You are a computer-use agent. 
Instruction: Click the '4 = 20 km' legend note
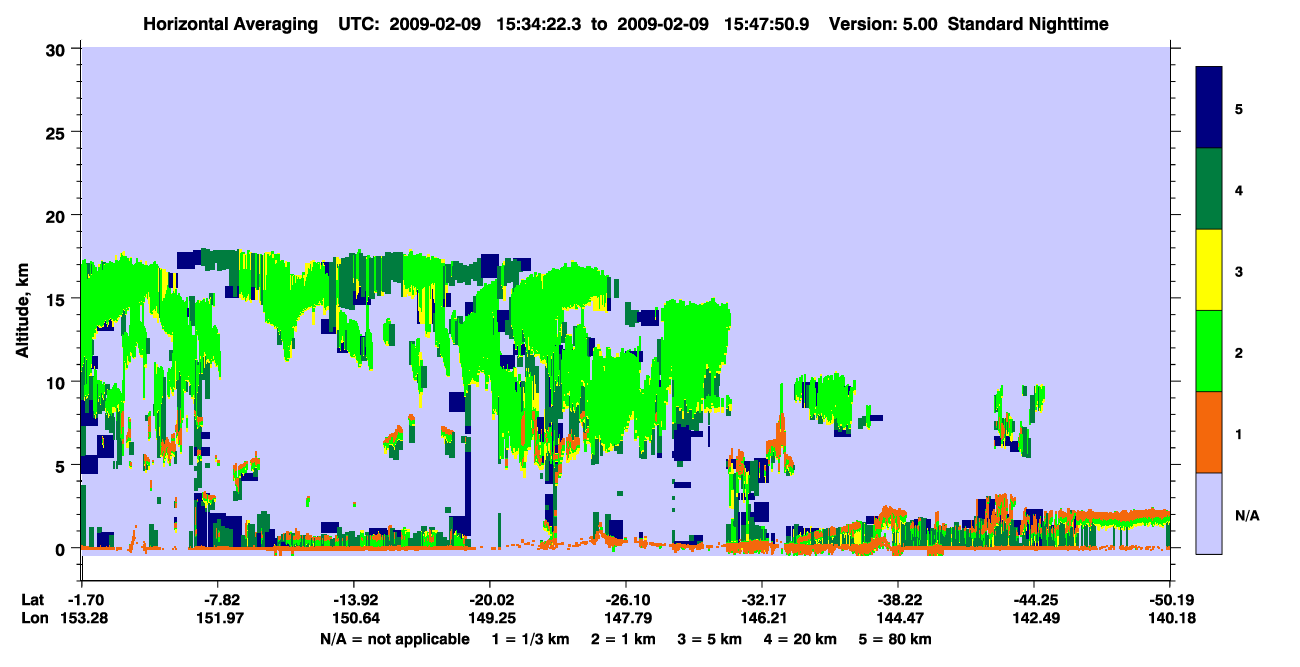(x=799, y=639)
